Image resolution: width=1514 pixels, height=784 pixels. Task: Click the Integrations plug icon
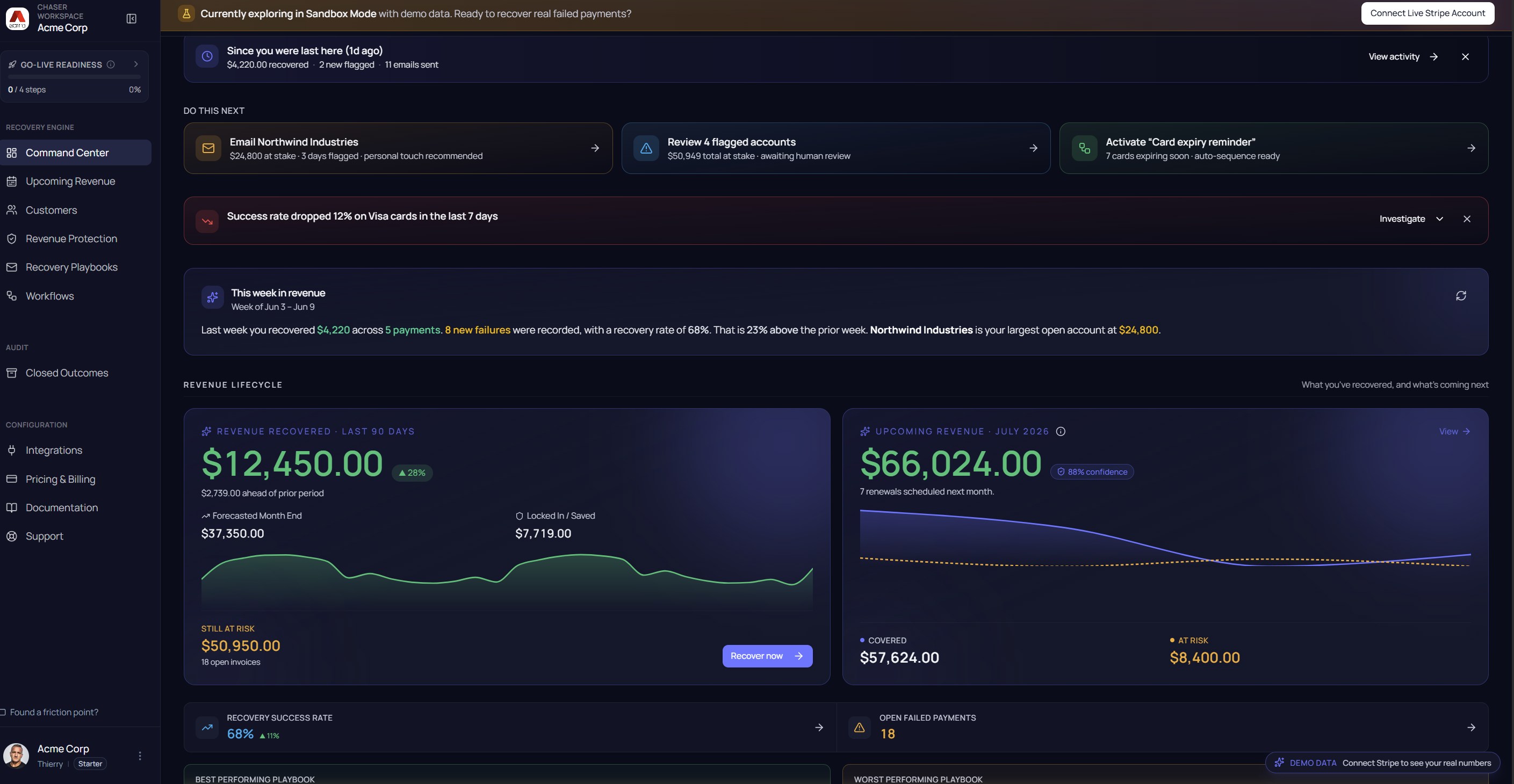tap(11, 451)
